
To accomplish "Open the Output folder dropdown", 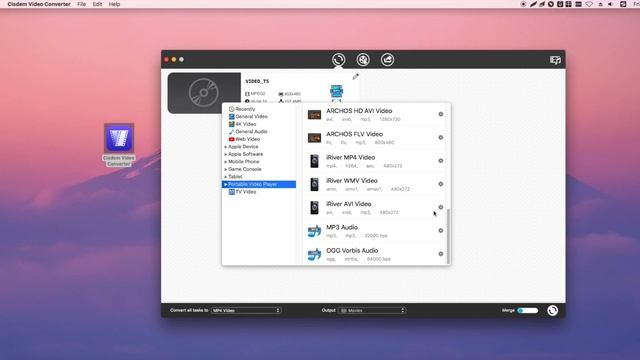I will coord(372,311).
